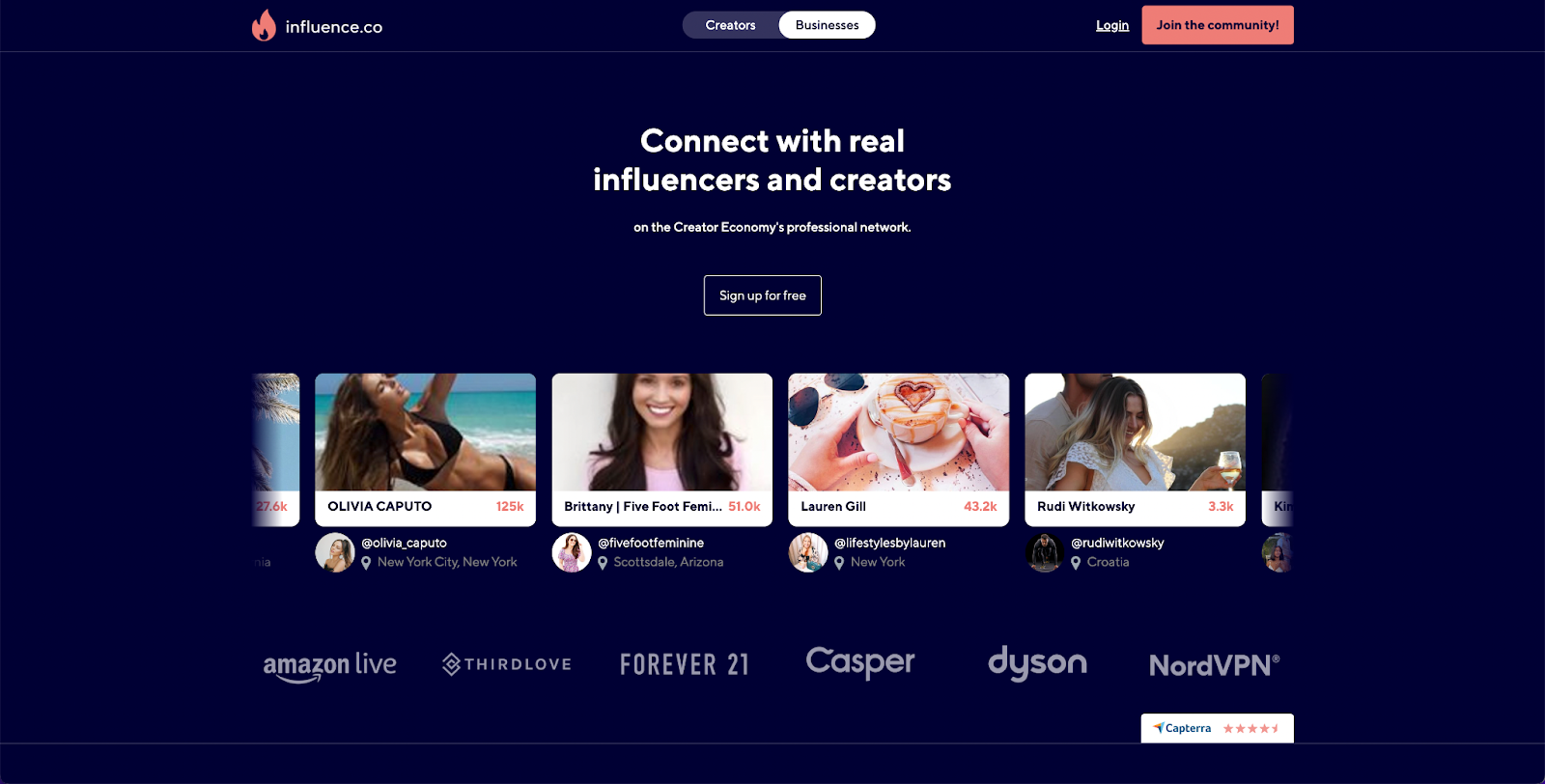Click Olivia Caputo's round avatar

(335, 552)
